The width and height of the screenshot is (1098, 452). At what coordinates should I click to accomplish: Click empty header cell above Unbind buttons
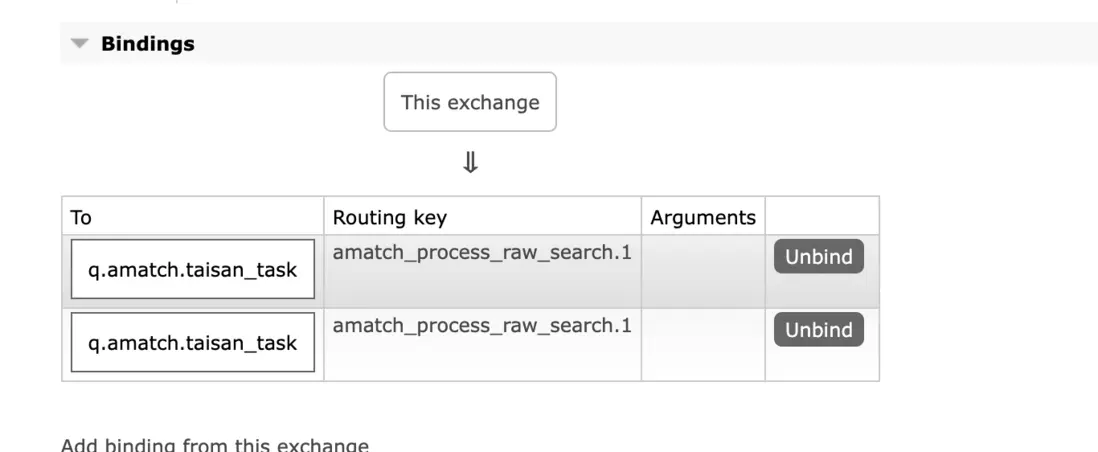point(822,216)
